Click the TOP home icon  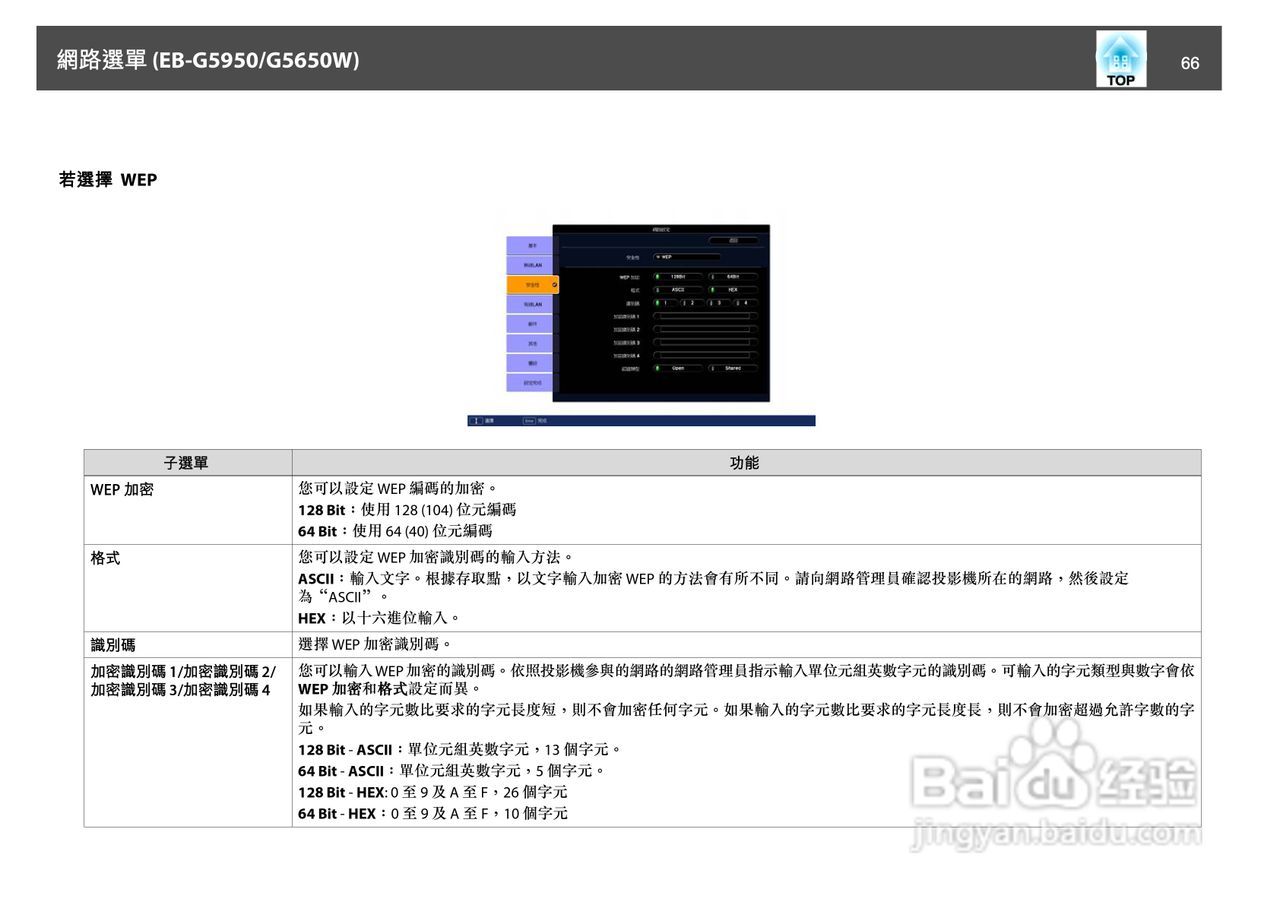pyautogui.click(x=1121, y=58)
